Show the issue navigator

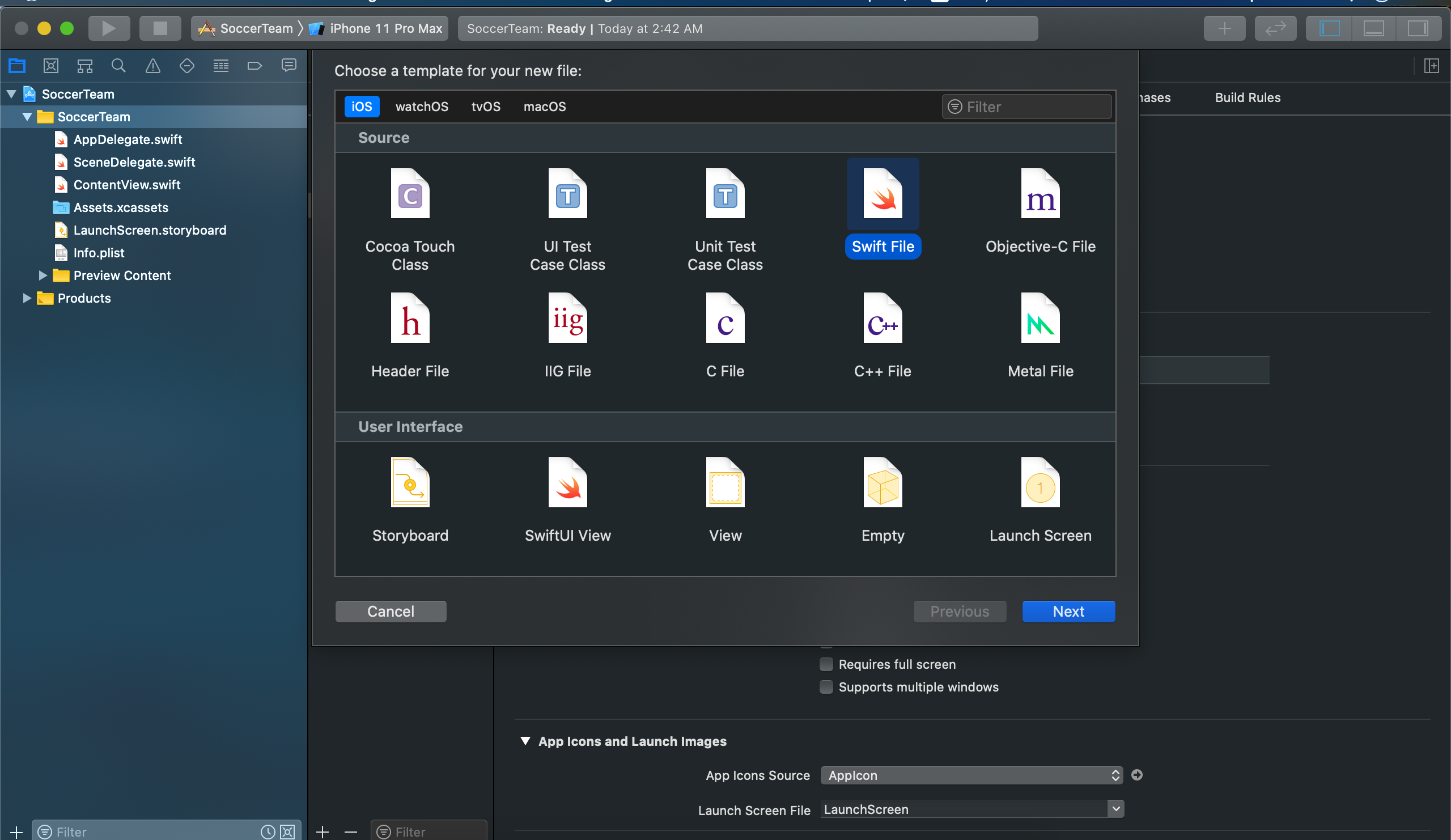click(152, 66)
